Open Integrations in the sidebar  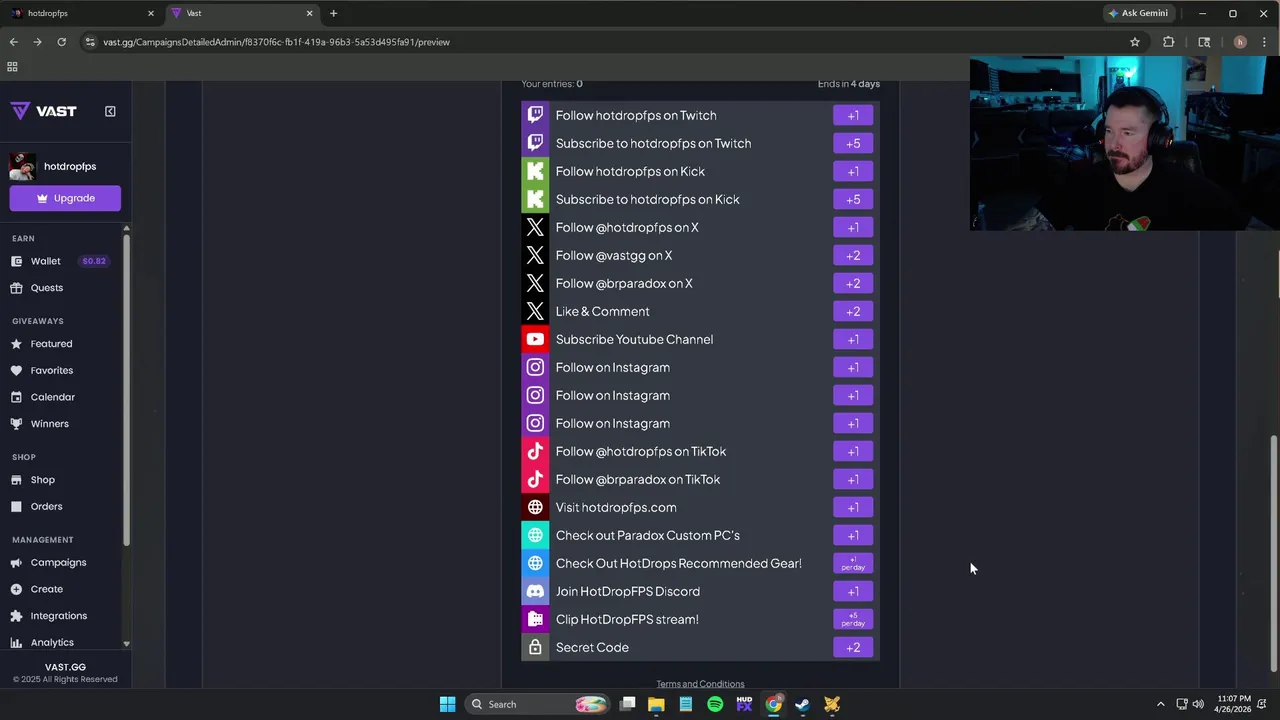point(49,616)
